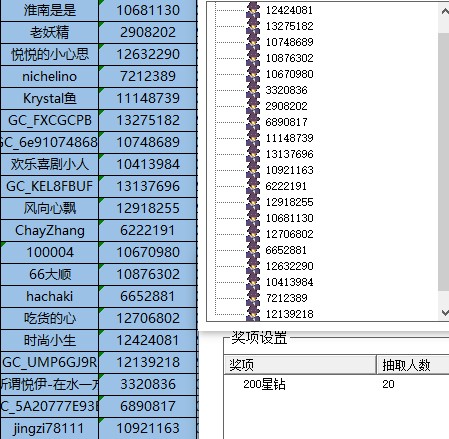Image resolution: width=449 pixels, height=439 pixels.
Task: Select the spreadsheet cell hachaki
Action: tap(50, 296)
